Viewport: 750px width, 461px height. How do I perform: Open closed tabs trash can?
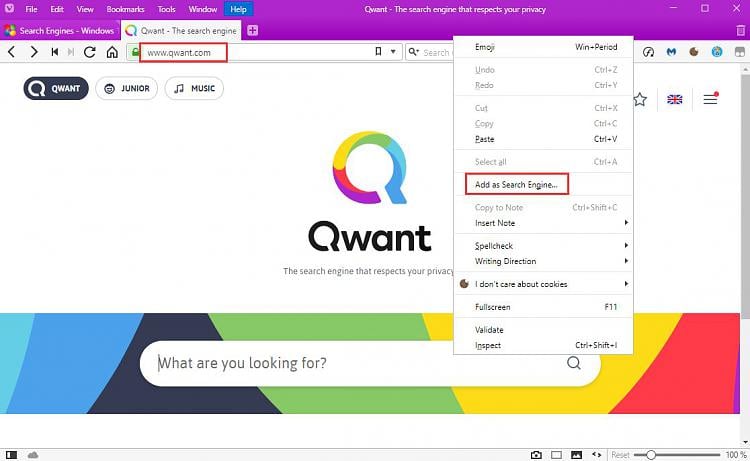click(x=740, y=31)
